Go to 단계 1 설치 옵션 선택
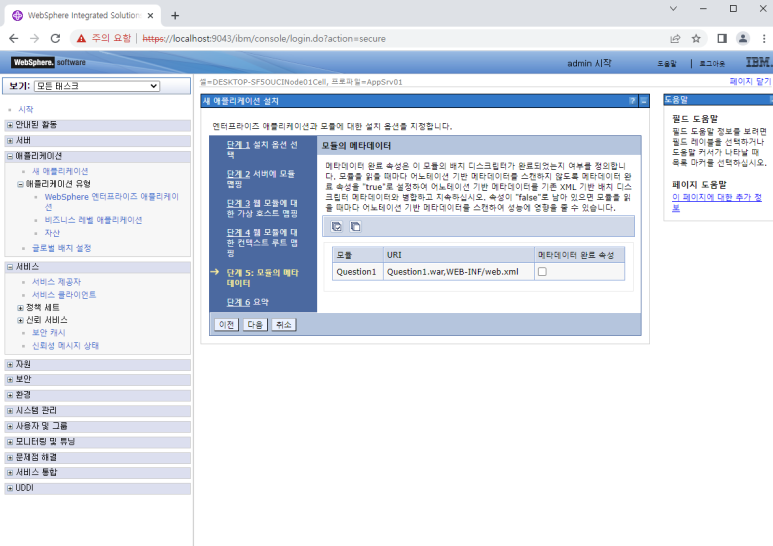 [x=238, y=145]
